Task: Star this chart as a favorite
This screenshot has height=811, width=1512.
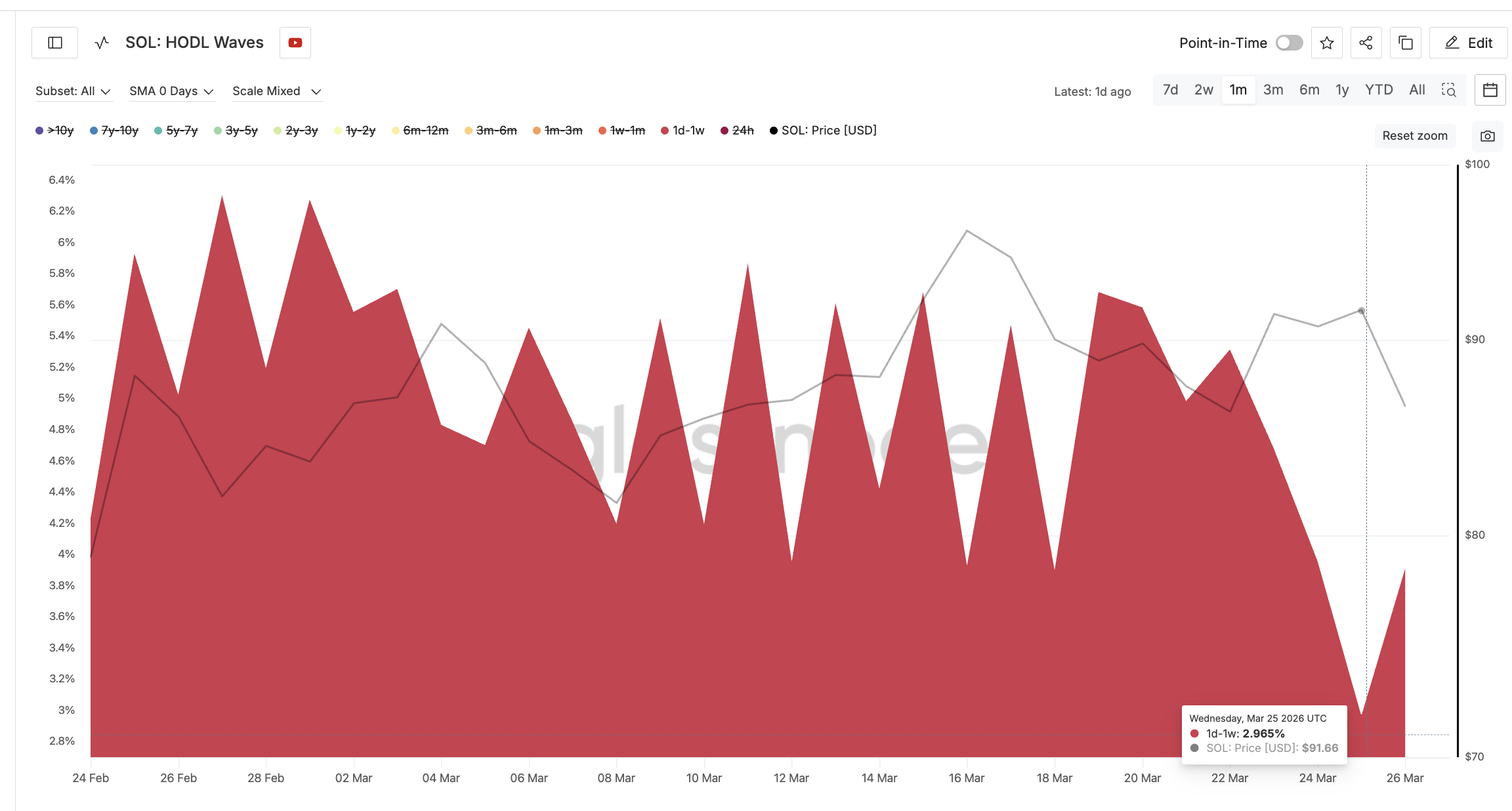Action: coord(1326,42)
